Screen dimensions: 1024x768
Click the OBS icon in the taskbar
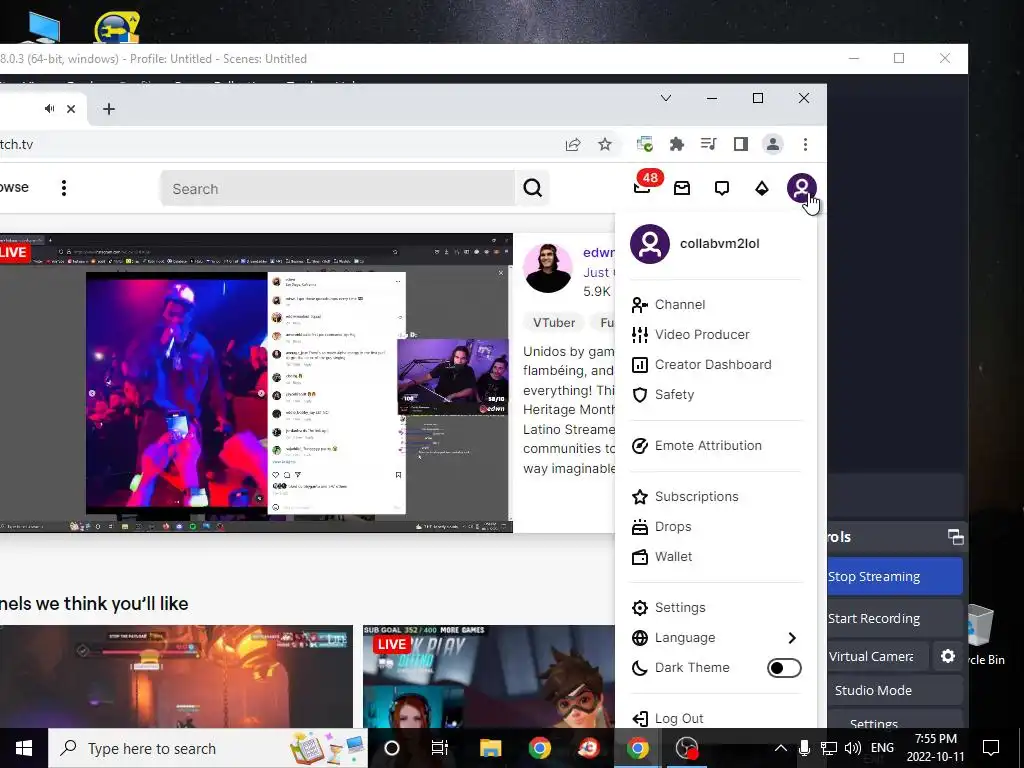687,748
